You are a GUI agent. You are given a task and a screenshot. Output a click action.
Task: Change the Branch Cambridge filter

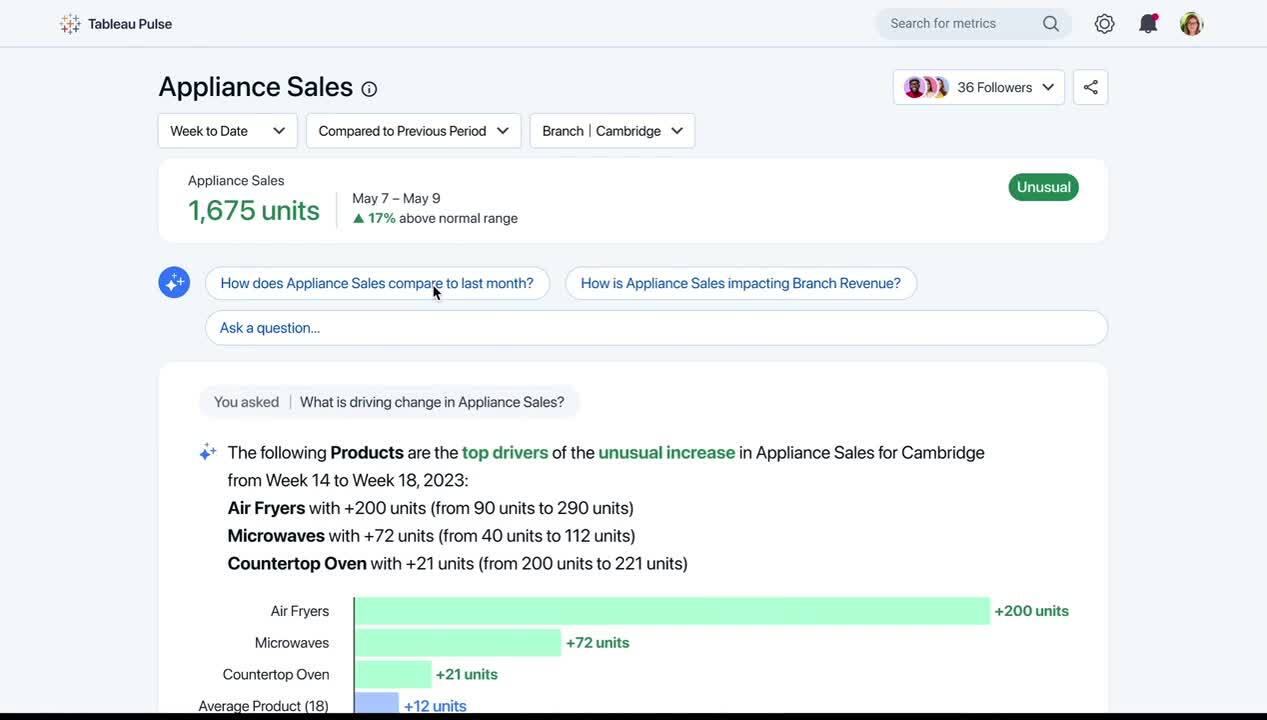pyautogui.click(x=612, y=130)
